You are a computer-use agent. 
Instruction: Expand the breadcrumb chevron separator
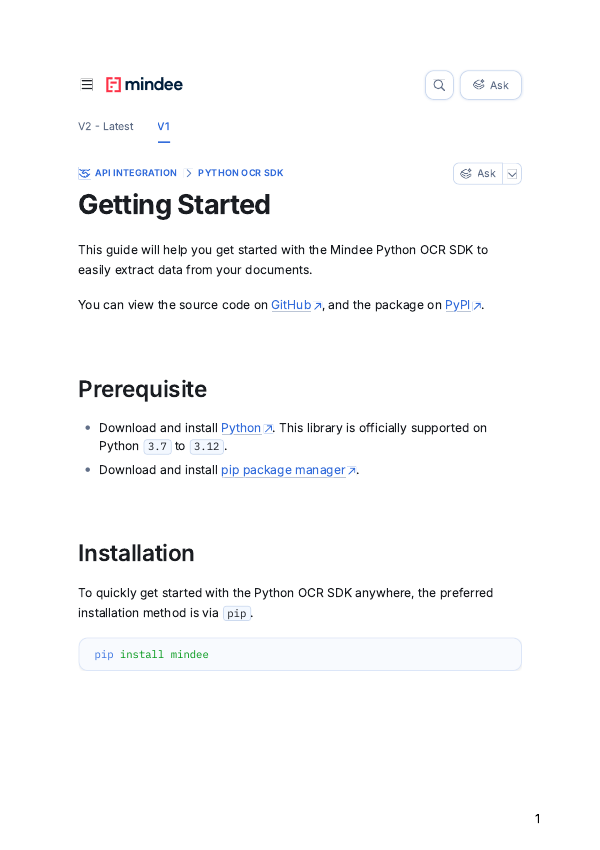[188, 172]
